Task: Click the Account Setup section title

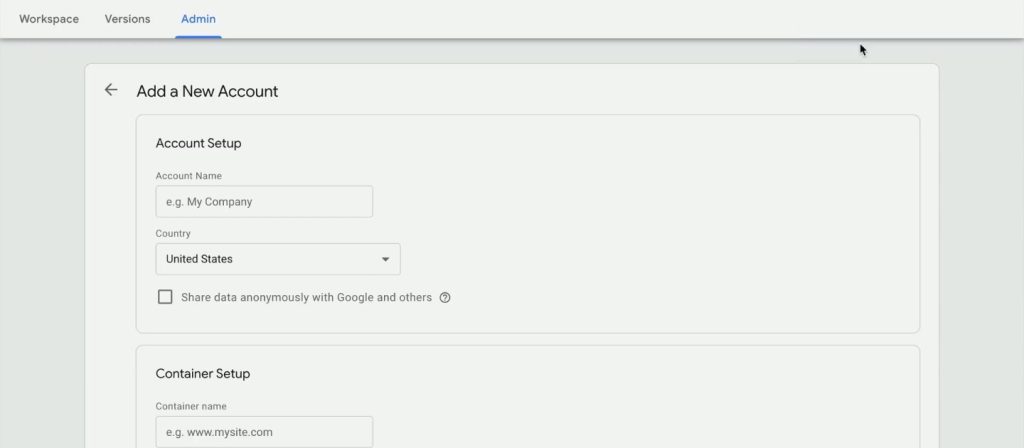Action: [199, 143]
